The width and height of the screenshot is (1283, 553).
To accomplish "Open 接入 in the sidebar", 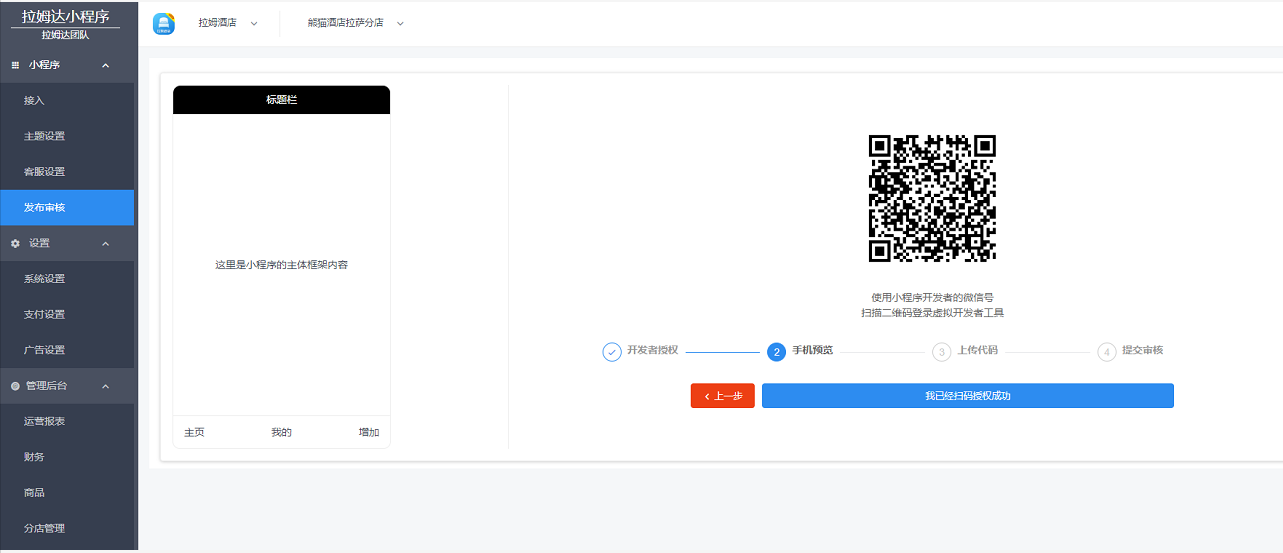I will tap(67, 101).
